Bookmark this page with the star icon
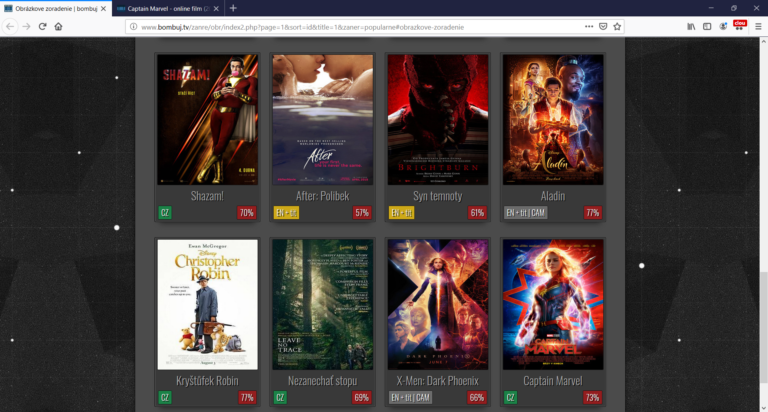The height and width of the screenshot is (412, 768). tap(617, 26)
